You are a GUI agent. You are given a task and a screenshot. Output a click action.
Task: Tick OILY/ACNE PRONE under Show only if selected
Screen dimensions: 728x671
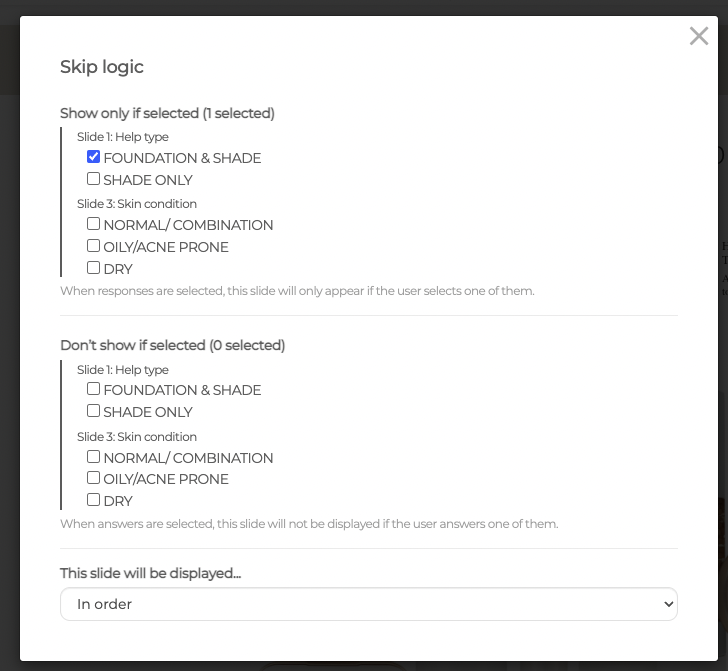[93, 246]
